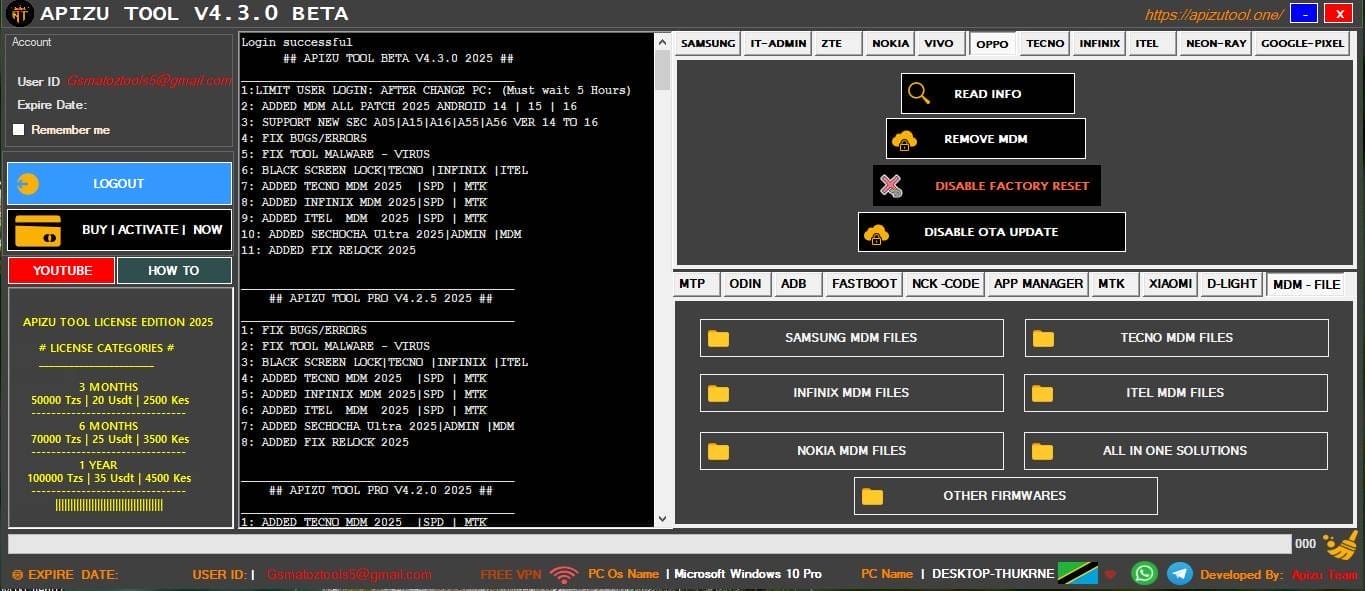Click the folder icon for Samsung MDM Files
The width and height of the screenshot is (1365, 591).
(x=718, y=338)
